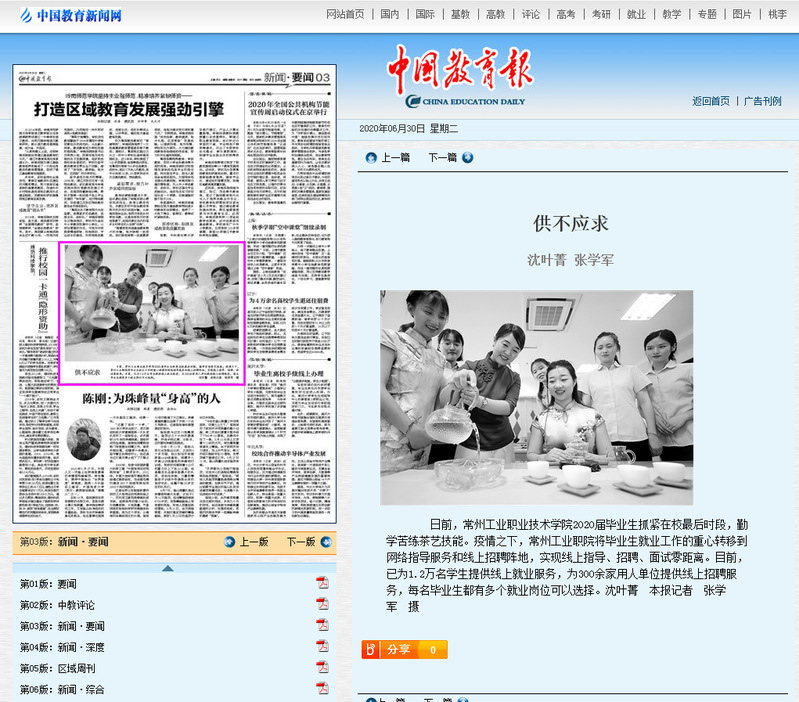Go to the 教学 section
The image size is (799, 702).
tap(672, 14)
